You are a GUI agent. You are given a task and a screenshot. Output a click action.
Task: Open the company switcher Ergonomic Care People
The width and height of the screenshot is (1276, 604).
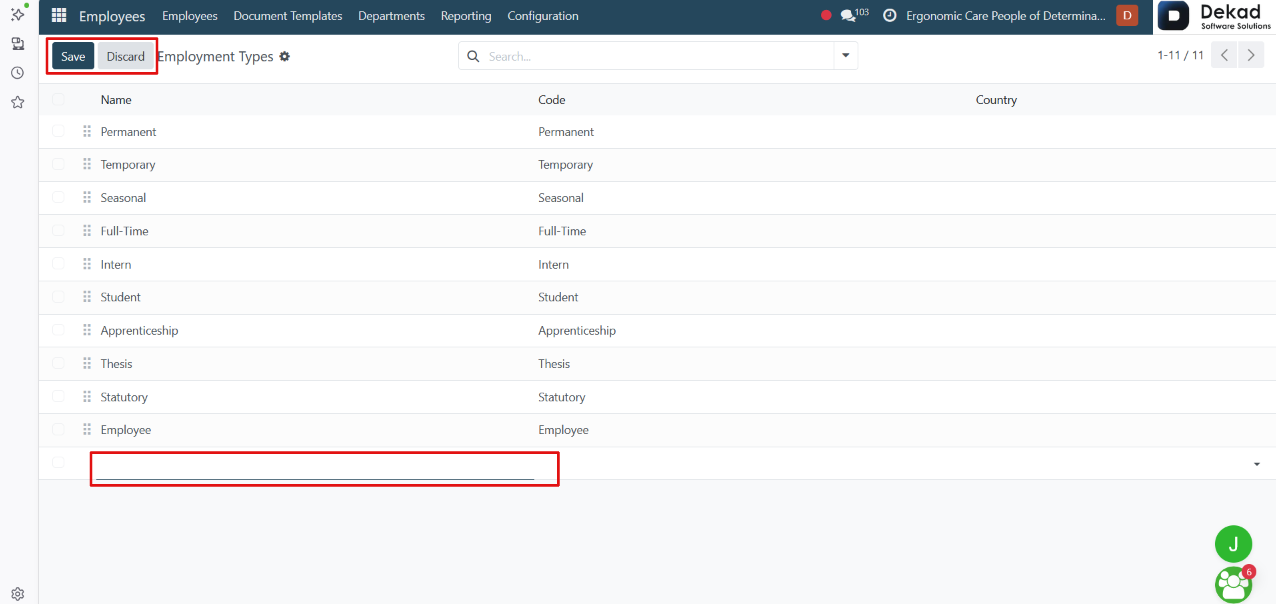coord(1006,16)
